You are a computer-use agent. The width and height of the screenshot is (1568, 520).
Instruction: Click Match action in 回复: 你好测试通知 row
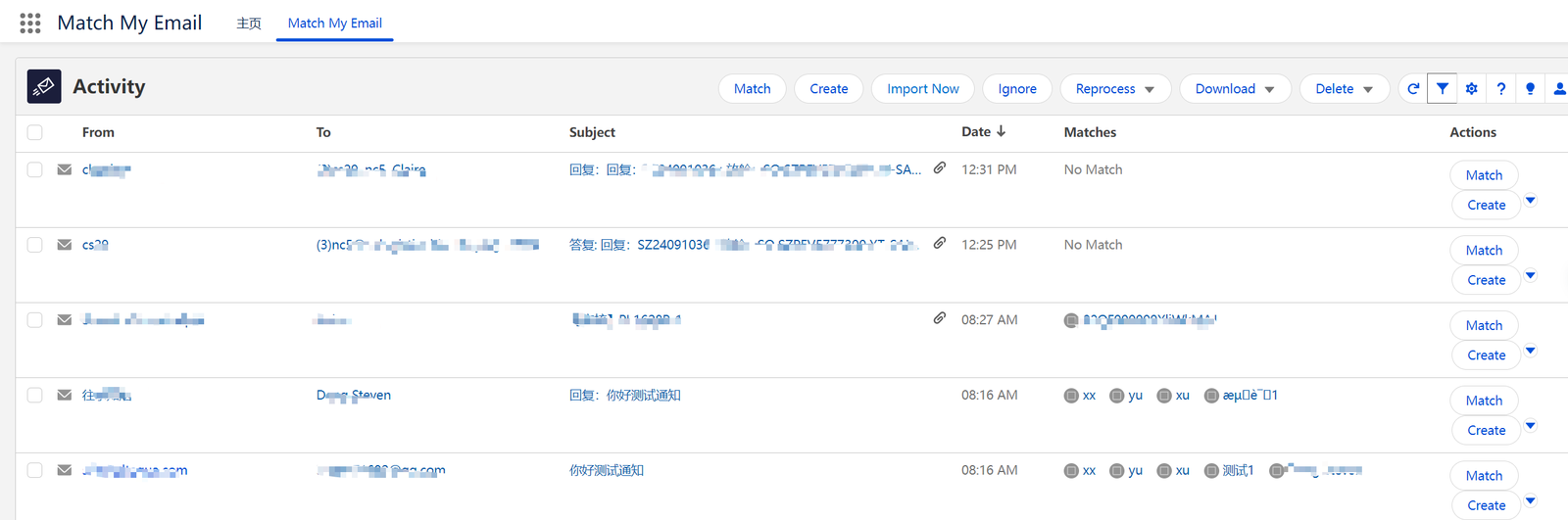pos(1484,401)
